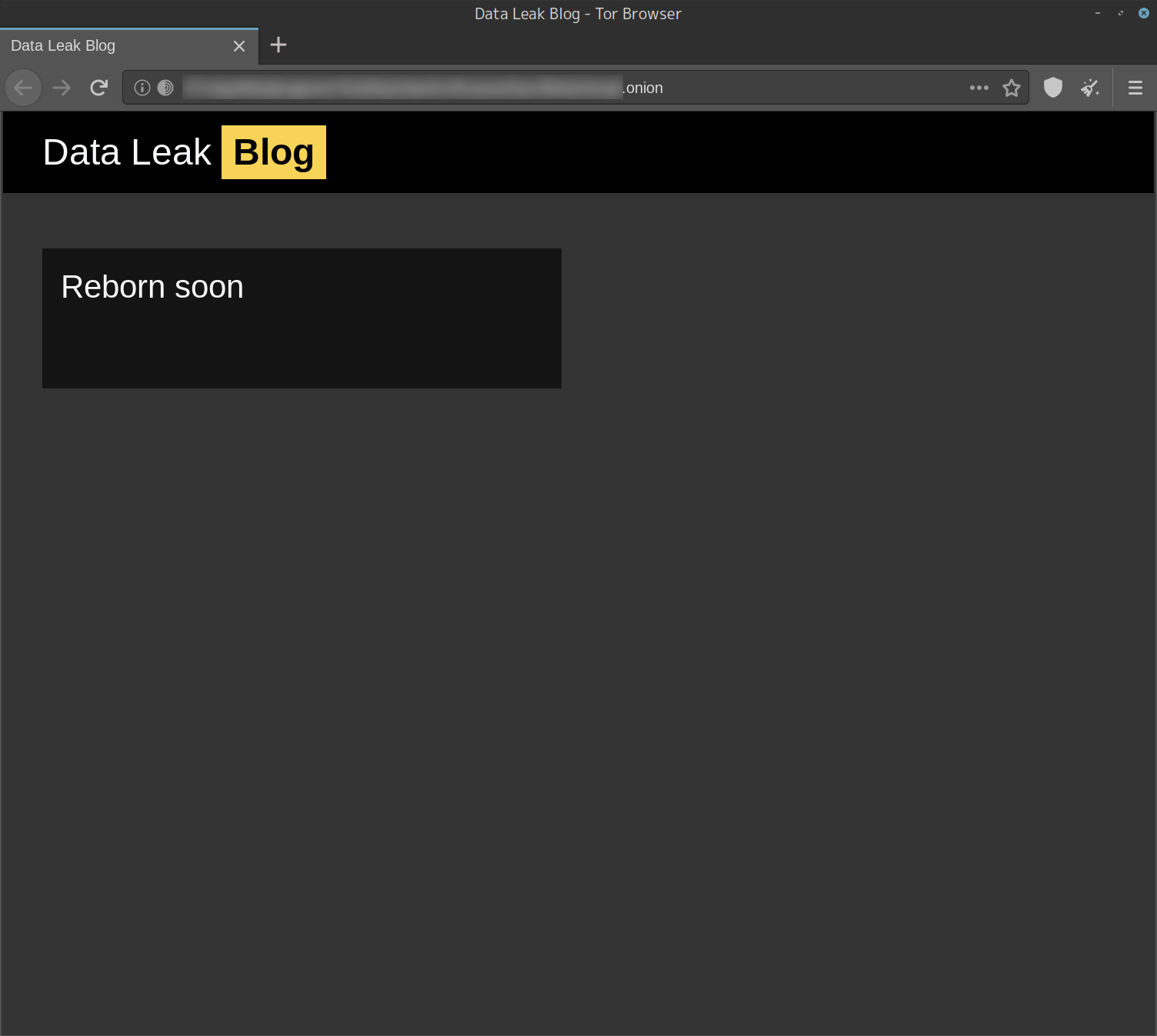This screenshot has height=1036, width=1157.
Task: Click the forward navigation arrow
Action: point(62,88)
